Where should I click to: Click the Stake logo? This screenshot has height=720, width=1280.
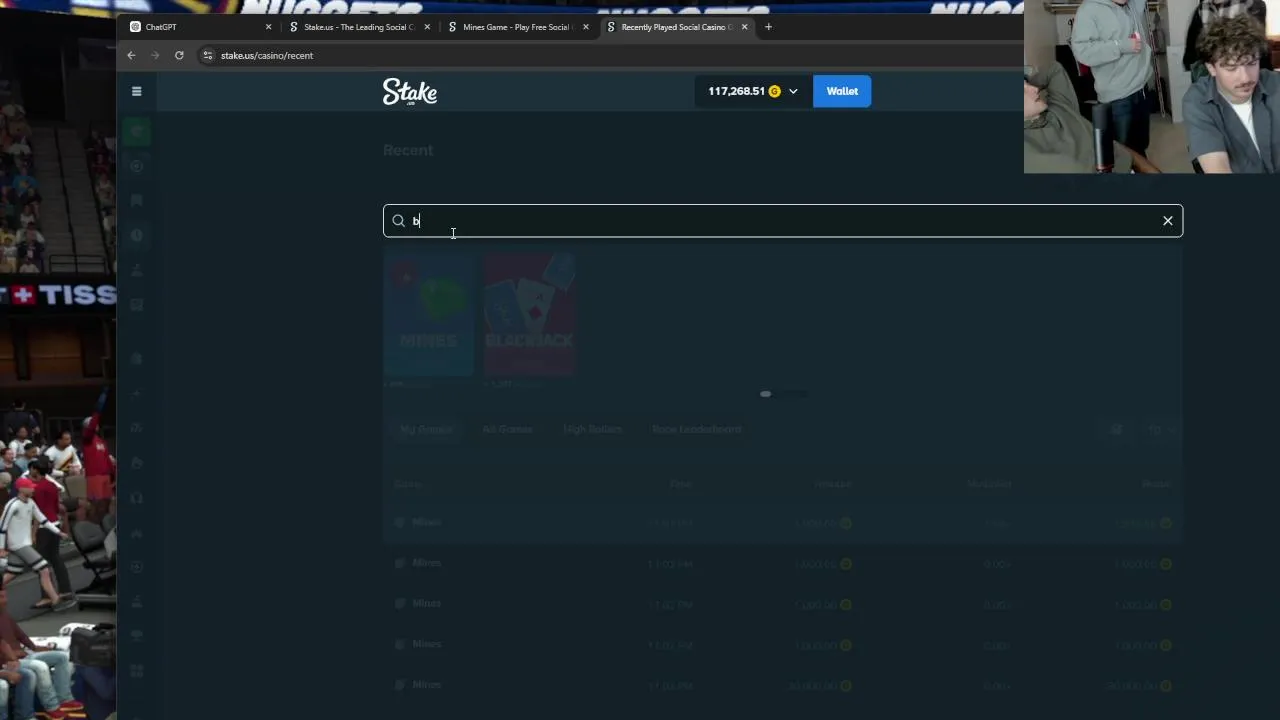pos(410,92)
